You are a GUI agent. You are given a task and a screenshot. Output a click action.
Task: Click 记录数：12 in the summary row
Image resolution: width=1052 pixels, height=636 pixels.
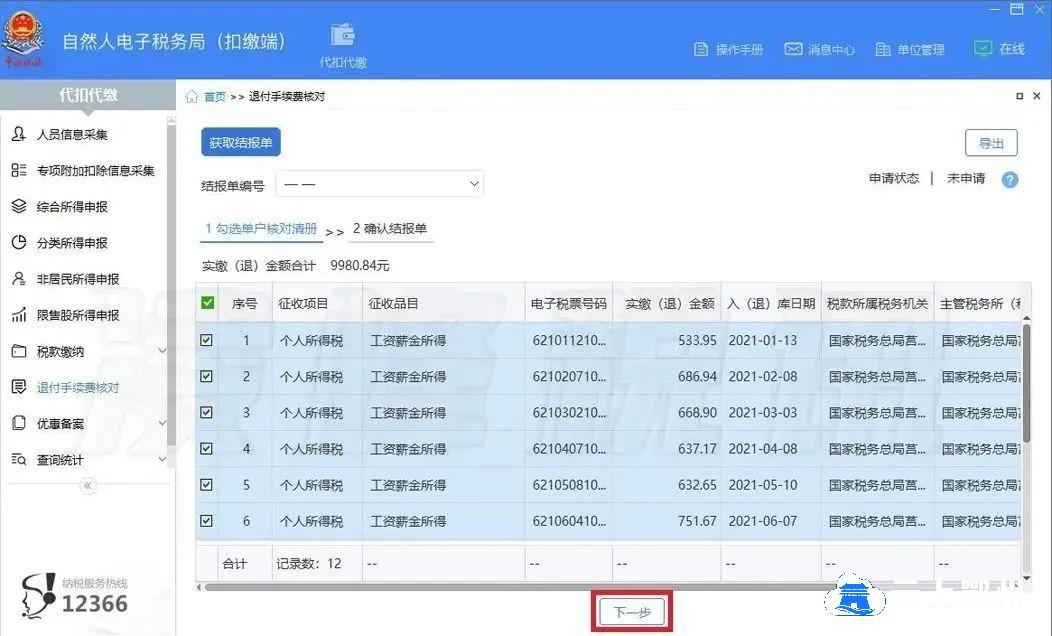click(309, 564)
